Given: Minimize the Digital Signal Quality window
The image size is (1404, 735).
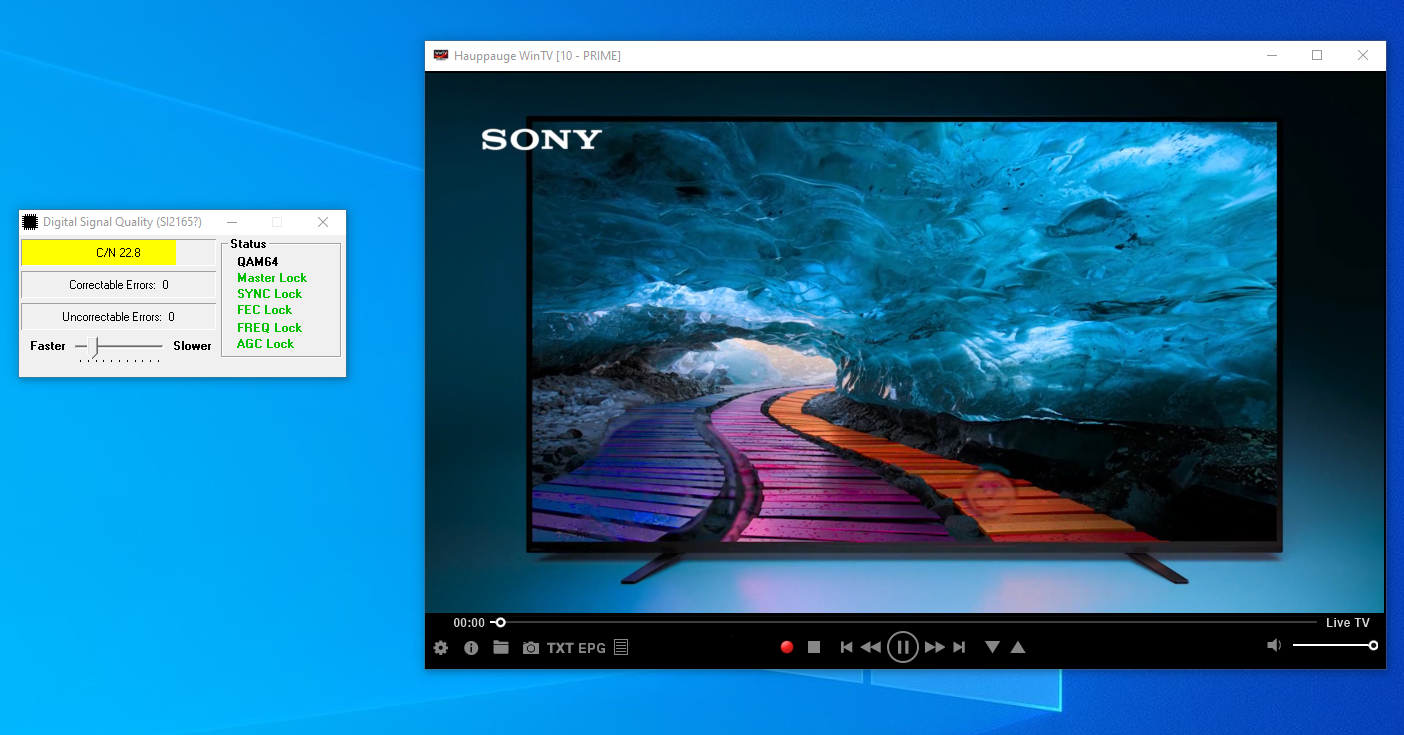Looking at the screenshot, I should point(232,222).
